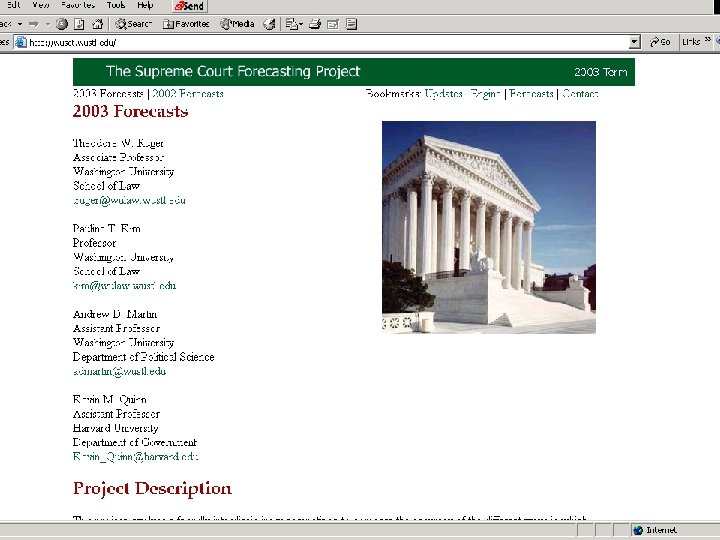Click the green Supreme Court Forecasting Project banner title

(233, 71)
